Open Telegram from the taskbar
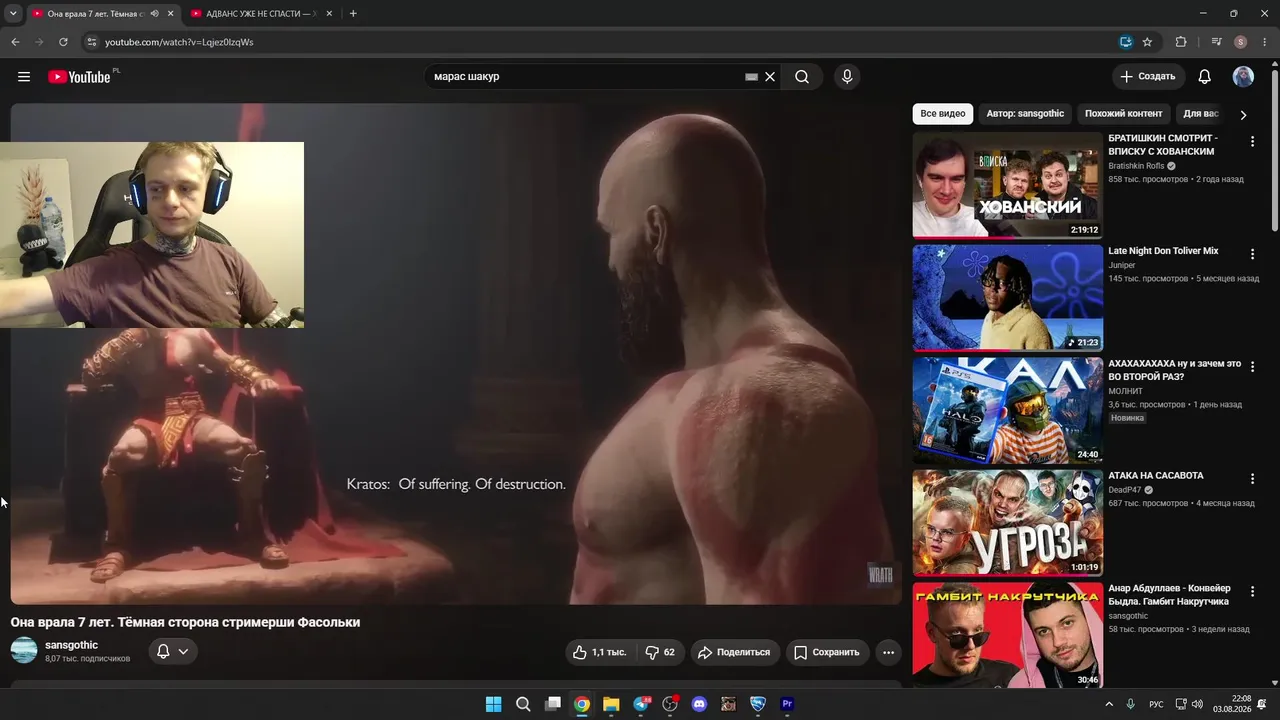 click(x=641, y=704)
